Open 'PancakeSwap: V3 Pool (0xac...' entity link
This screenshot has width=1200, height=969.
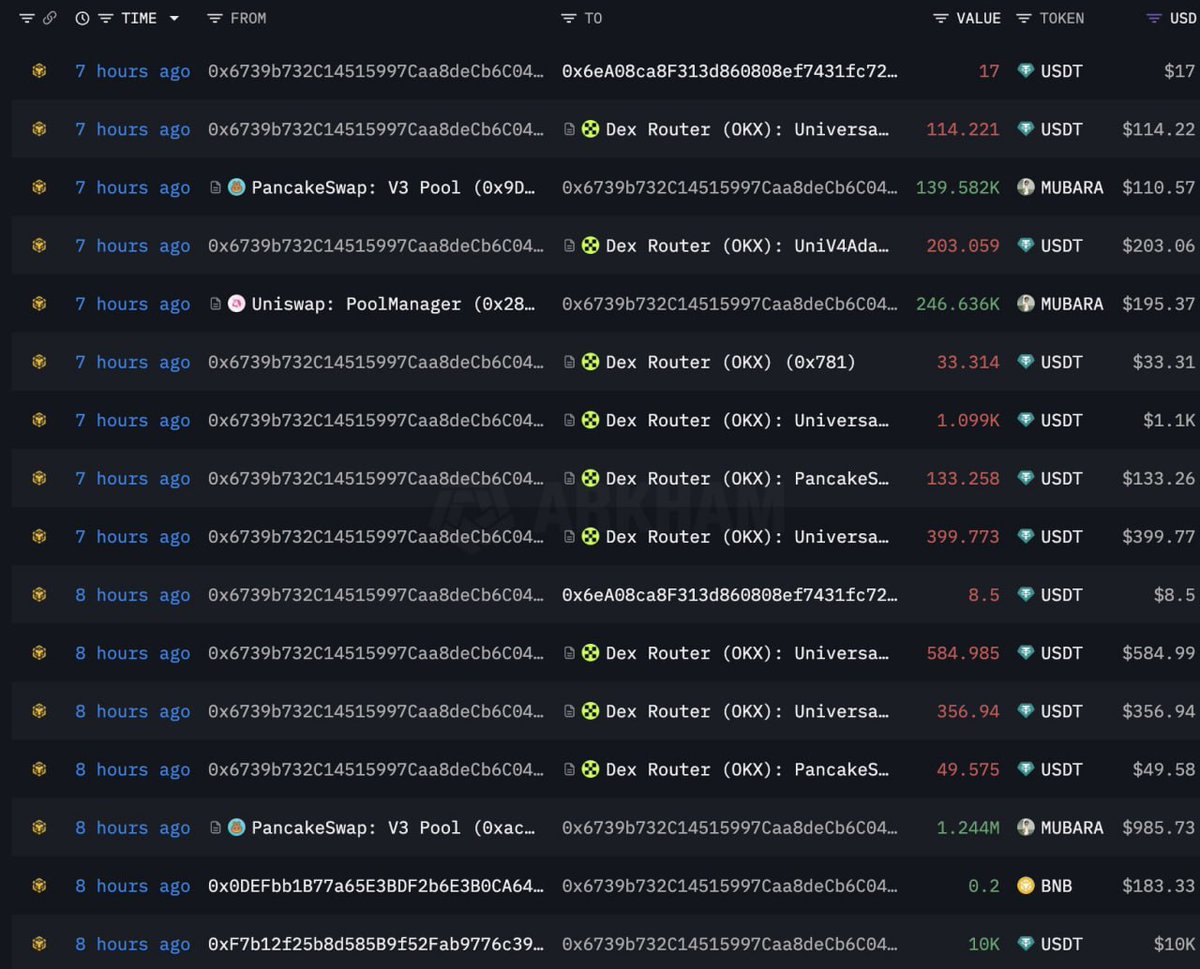coord(393,827)
